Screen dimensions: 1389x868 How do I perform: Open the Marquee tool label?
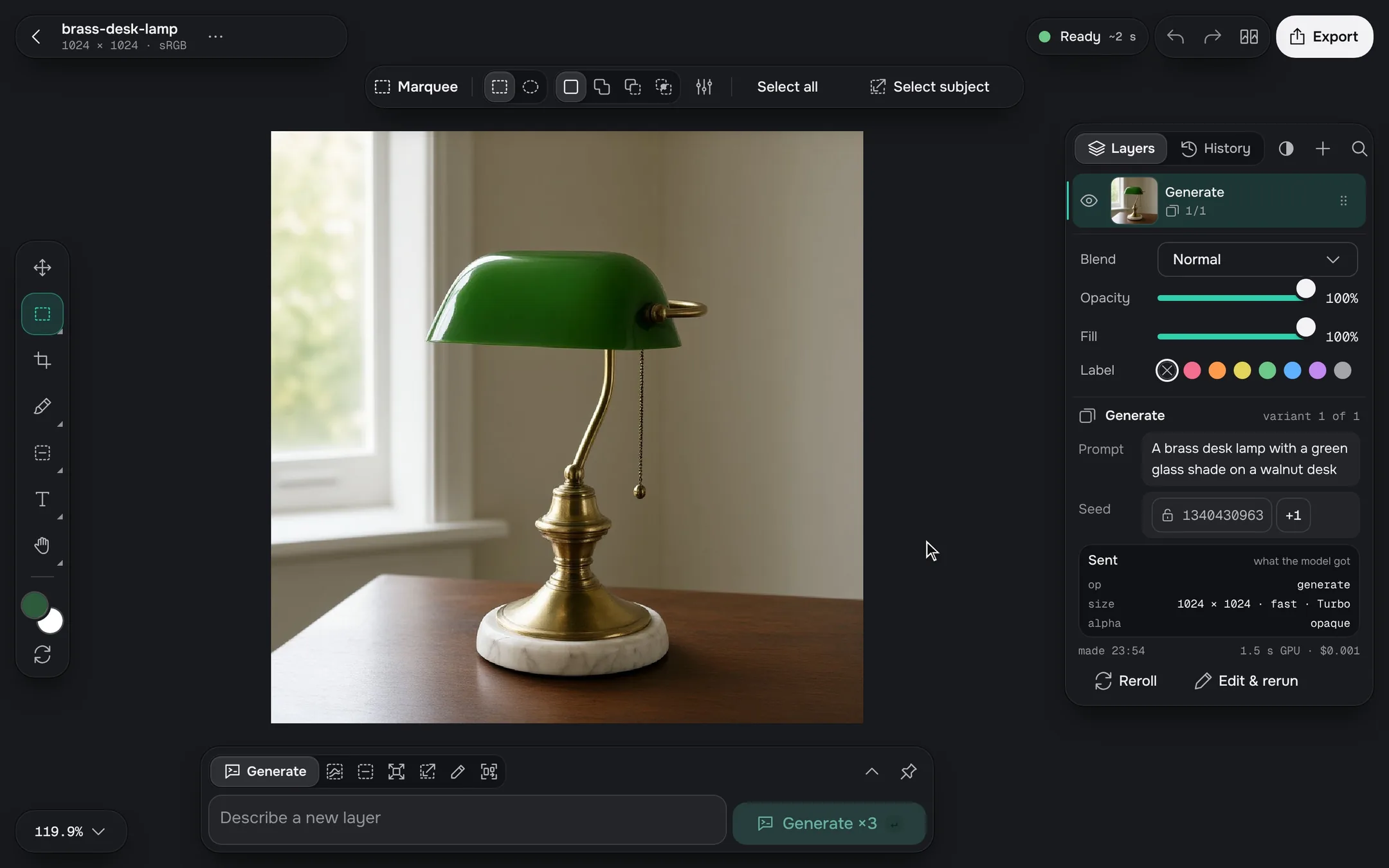416,87
